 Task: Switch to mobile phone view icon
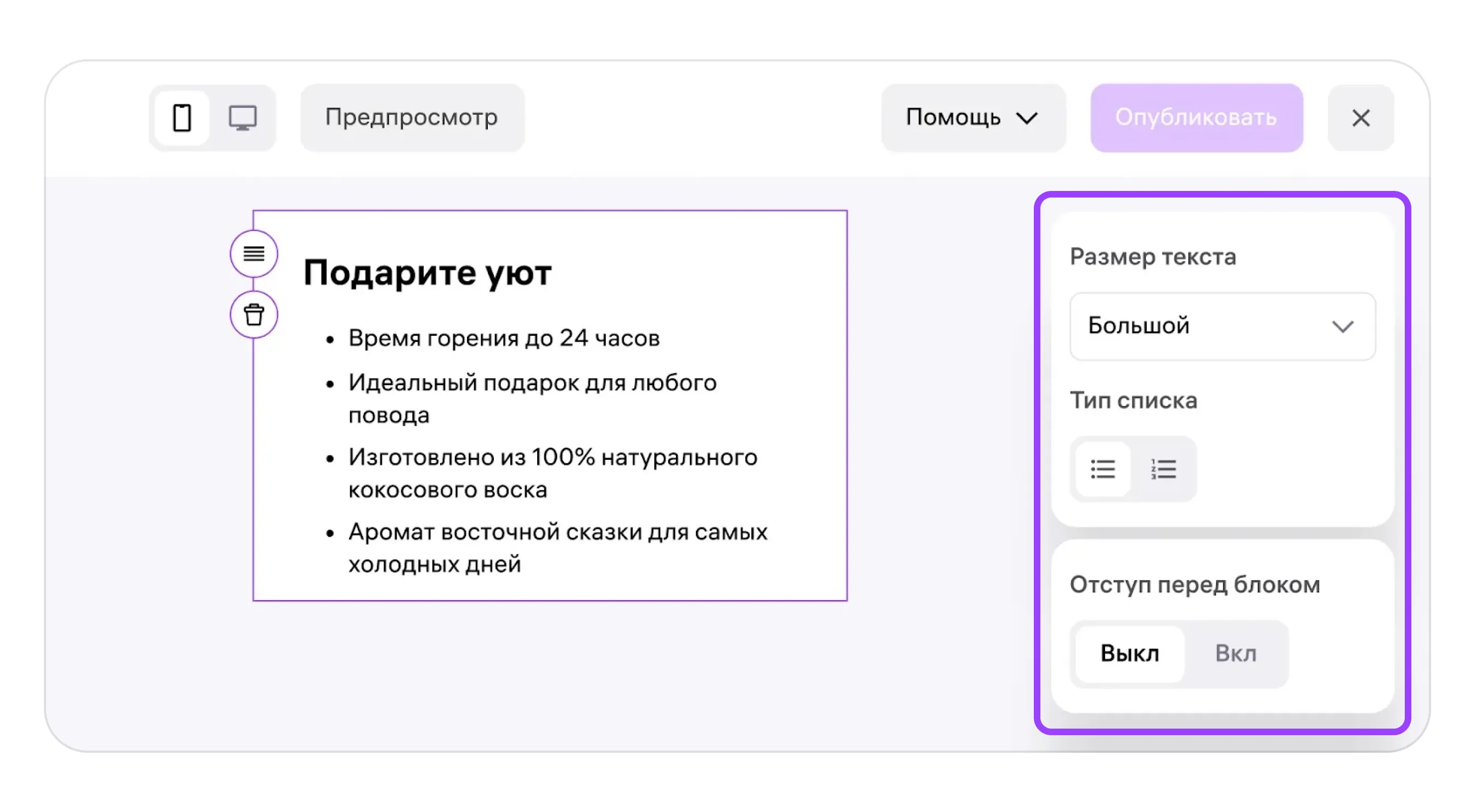click(182, 118)
